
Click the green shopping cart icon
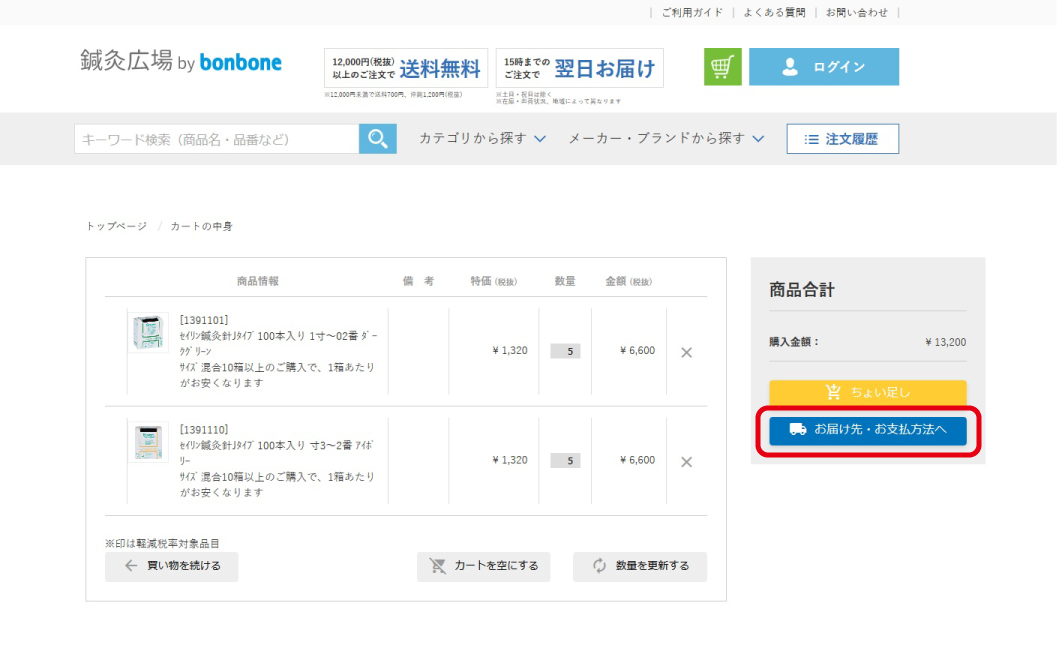(722, 67)
